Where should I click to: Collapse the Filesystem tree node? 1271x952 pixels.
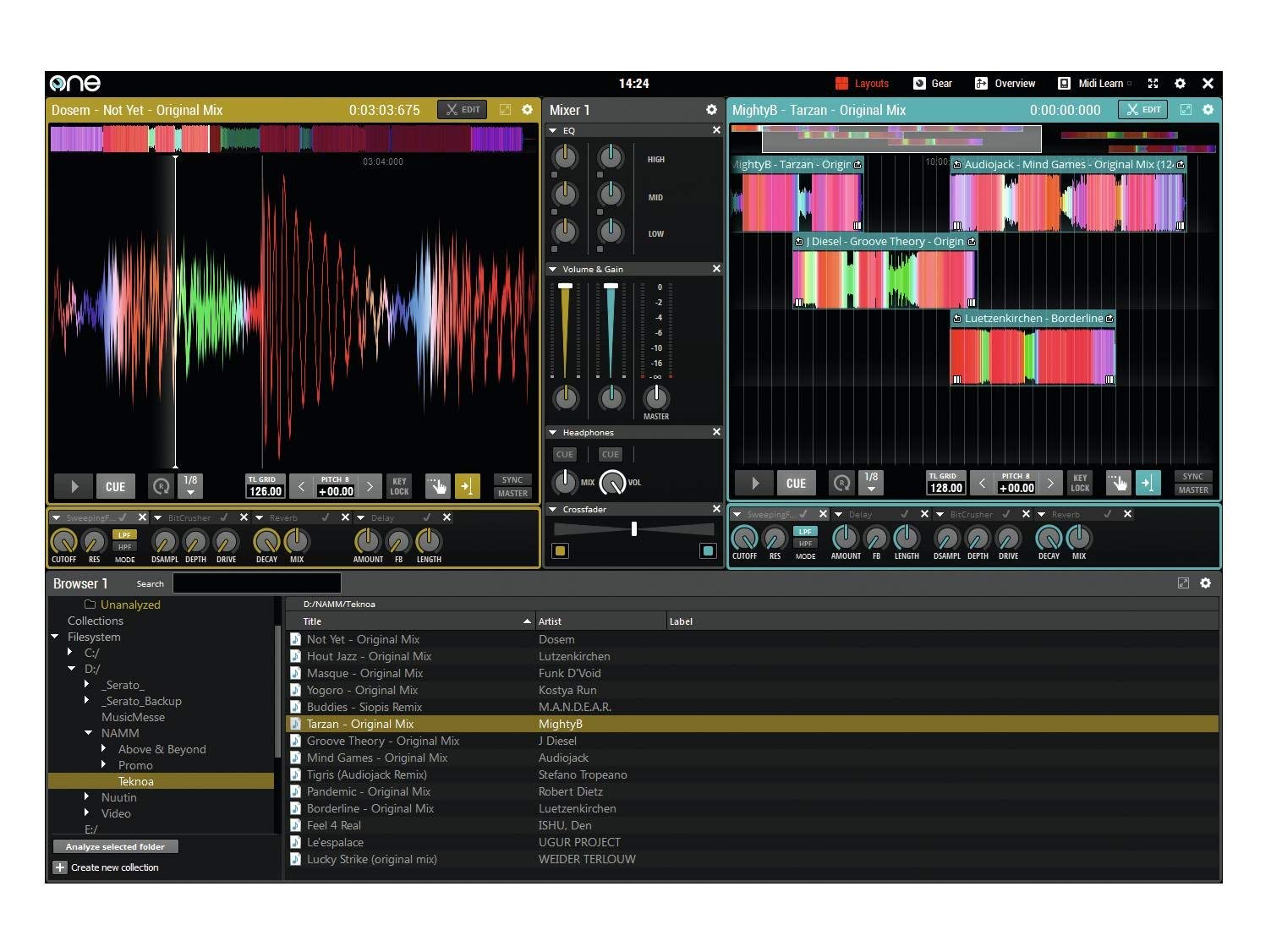pyautogui.click(x=55, y=637)
